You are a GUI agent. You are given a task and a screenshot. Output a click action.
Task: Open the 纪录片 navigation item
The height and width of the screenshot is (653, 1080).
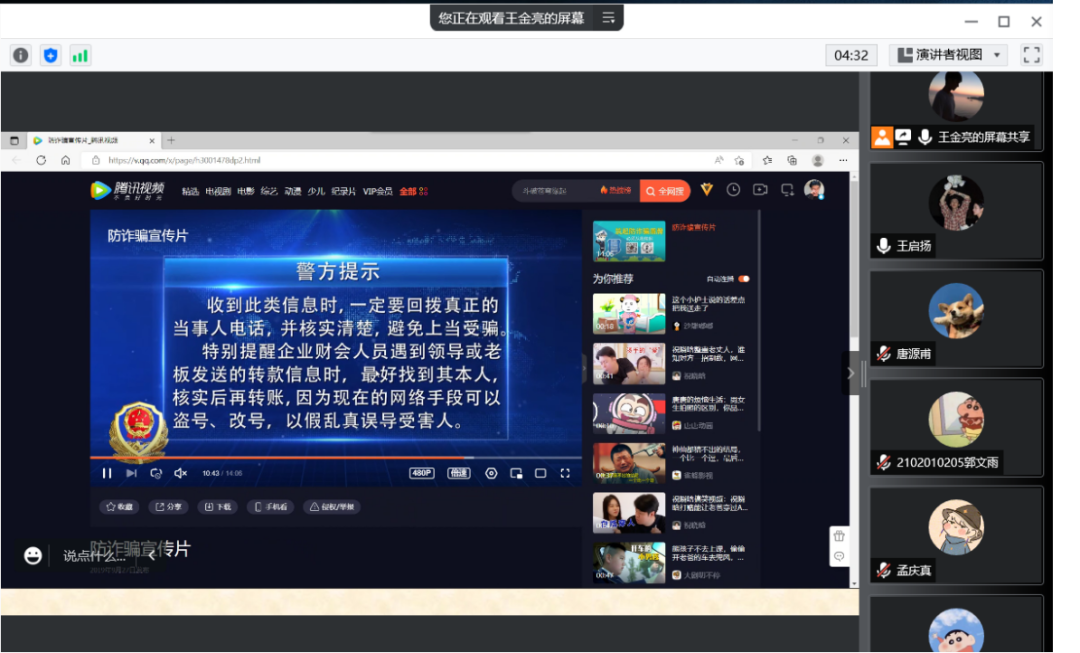(x=343, y=191)
